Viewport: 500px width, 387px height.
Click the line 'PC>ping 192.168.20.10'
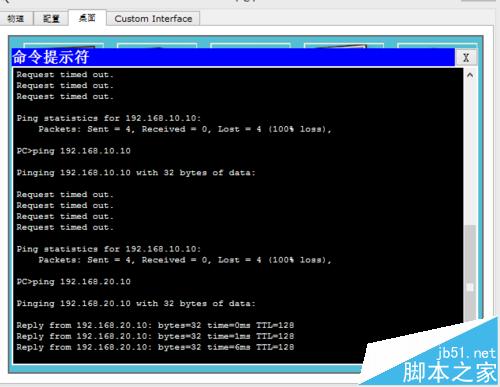tap(73, 282)
